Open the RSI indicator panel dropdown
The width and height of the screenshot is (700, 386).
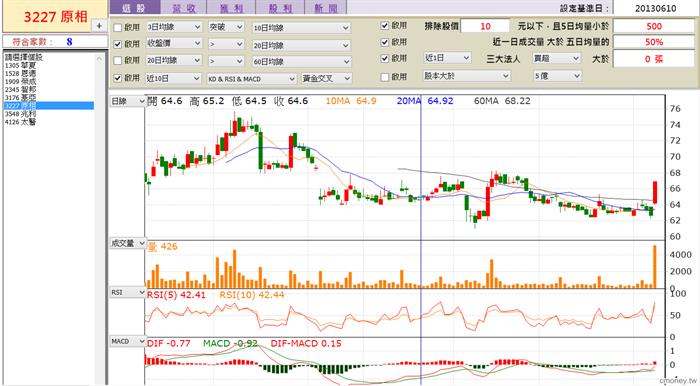click(x=128, y=292)
